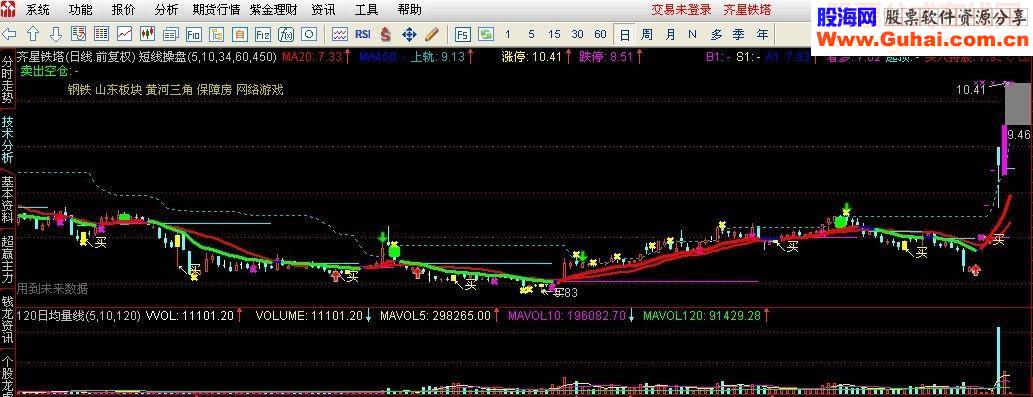Click the wavy indicator lines icon
The height and width of the screenshot is (397, 1033).
pyautogui.click(x=339, y=34)
